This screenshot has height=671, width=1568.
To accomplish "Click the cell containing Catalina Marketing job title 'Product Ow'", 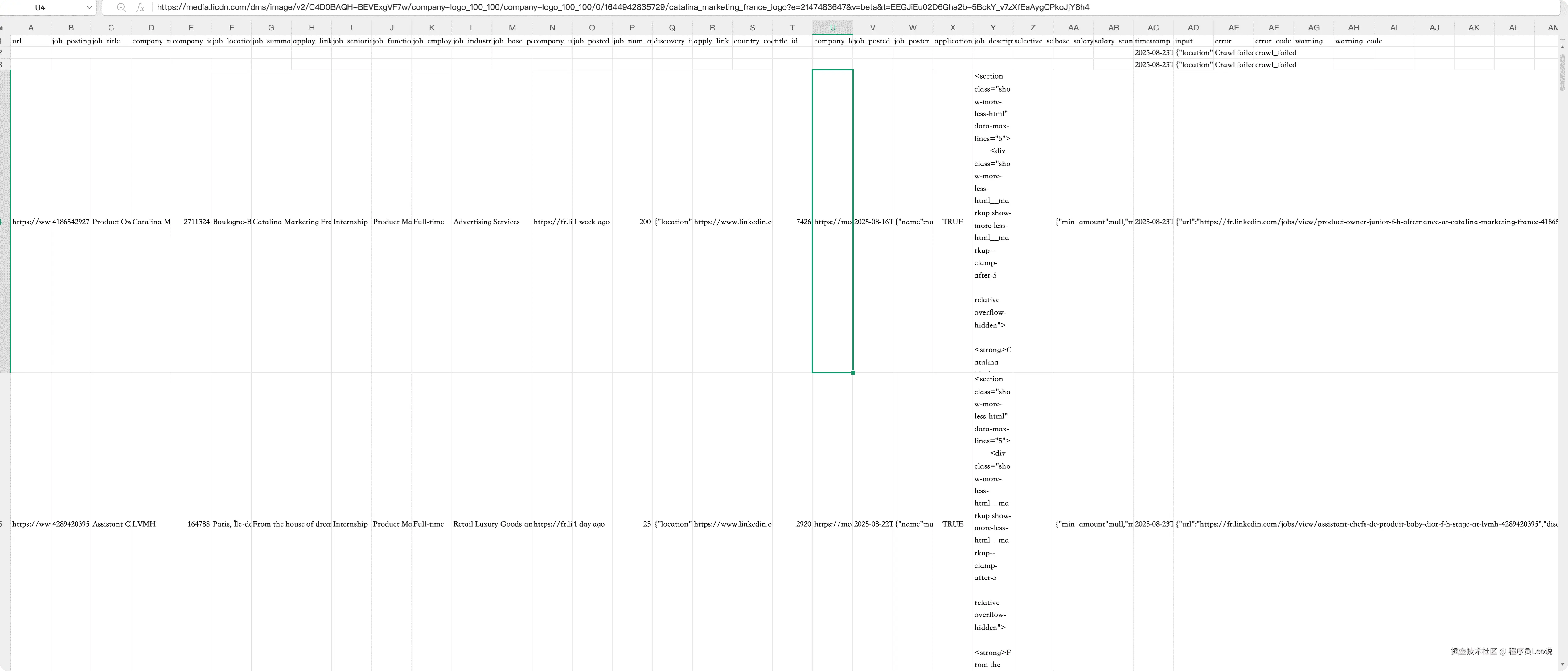I will [111, 222].
